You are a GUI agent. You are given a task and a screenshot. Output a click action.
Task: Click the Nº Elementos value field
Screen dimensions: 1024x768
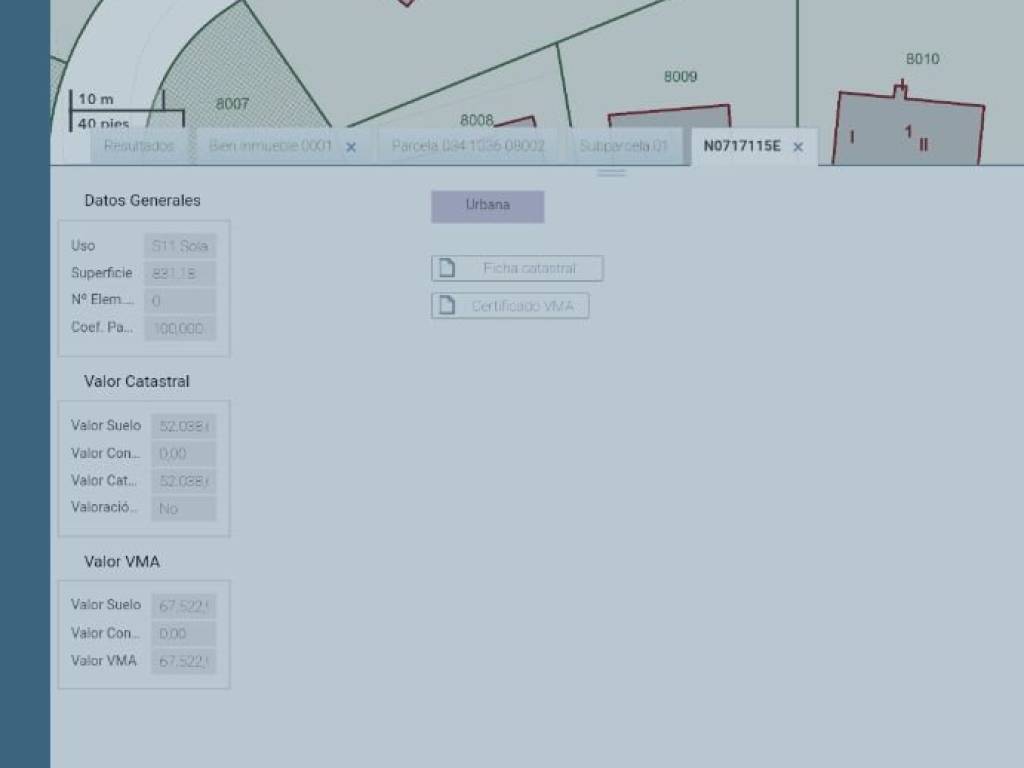pyautogui.click(x=180, y=300)
